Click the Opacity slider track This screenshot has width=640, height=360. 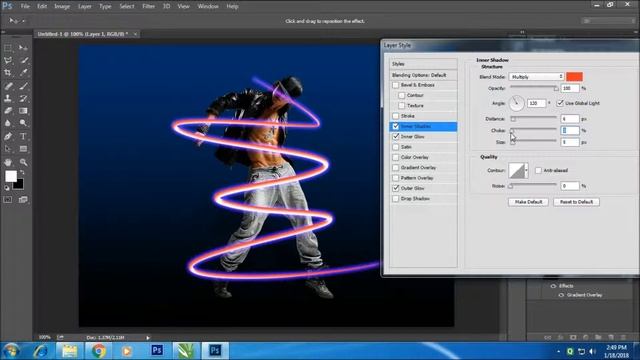[x=533, y=87]
